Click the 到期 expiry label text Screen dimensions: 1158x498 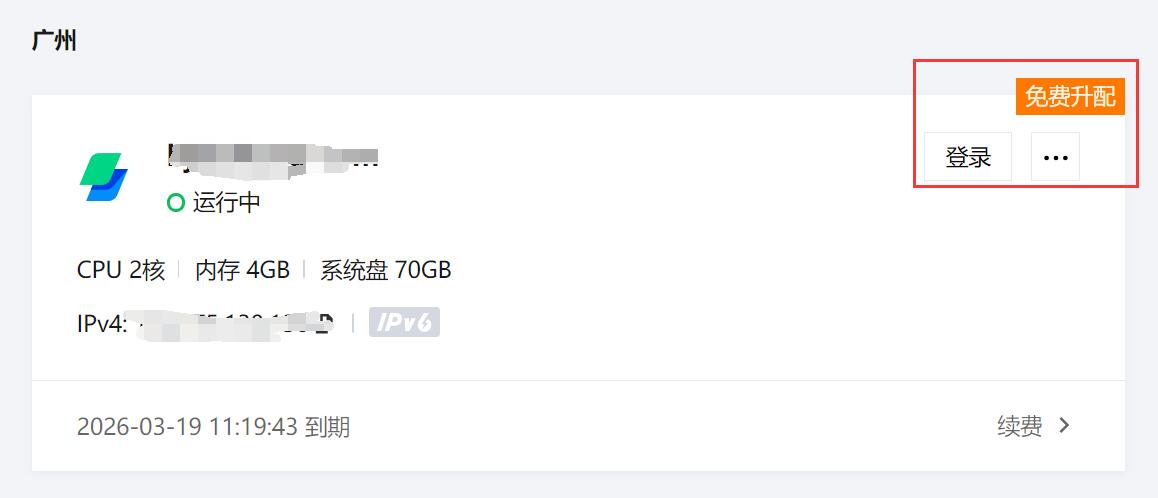coord(328,426)
